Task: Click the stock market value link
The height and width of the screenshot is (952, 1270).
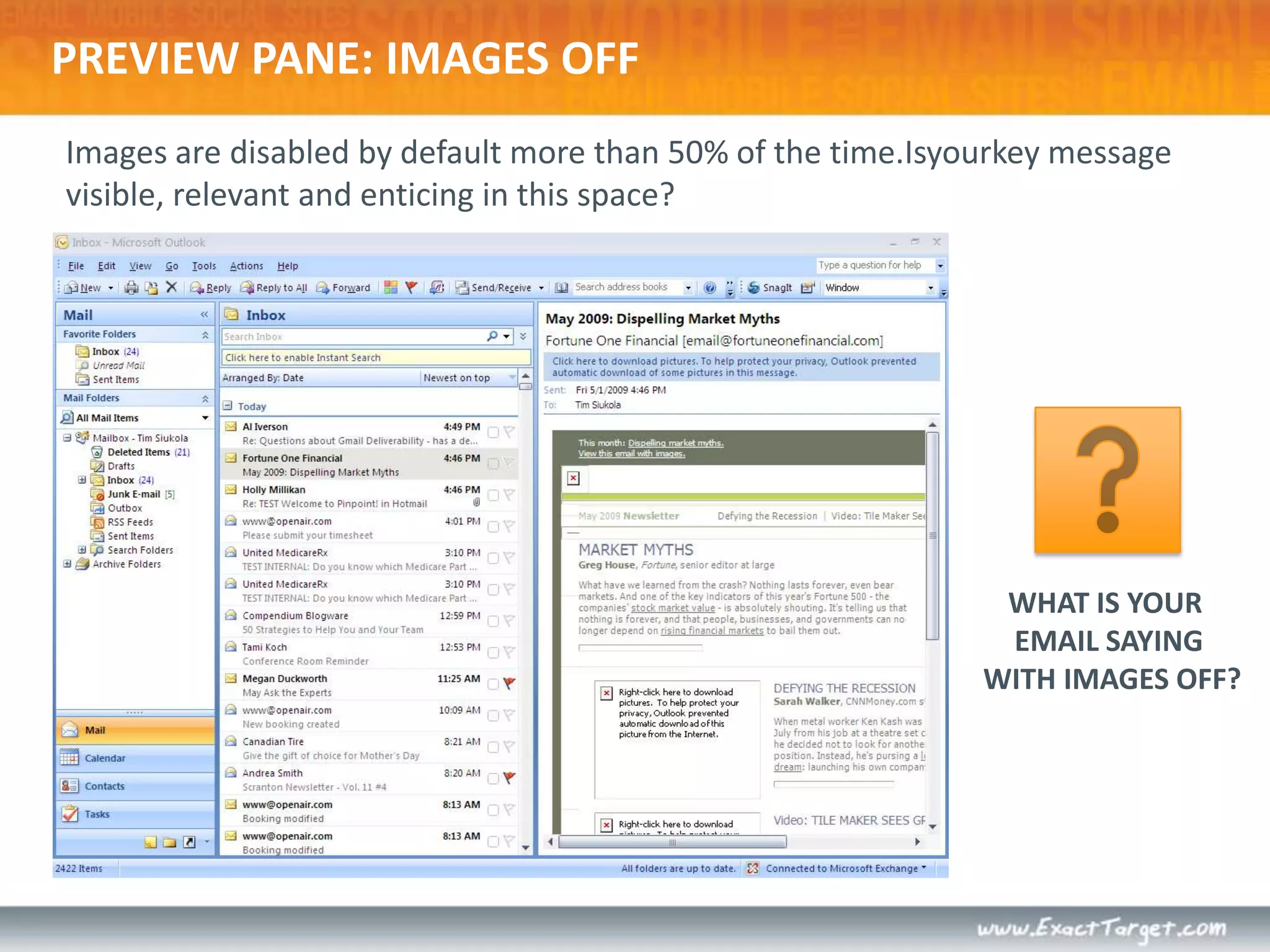Action: click(673, 608)
